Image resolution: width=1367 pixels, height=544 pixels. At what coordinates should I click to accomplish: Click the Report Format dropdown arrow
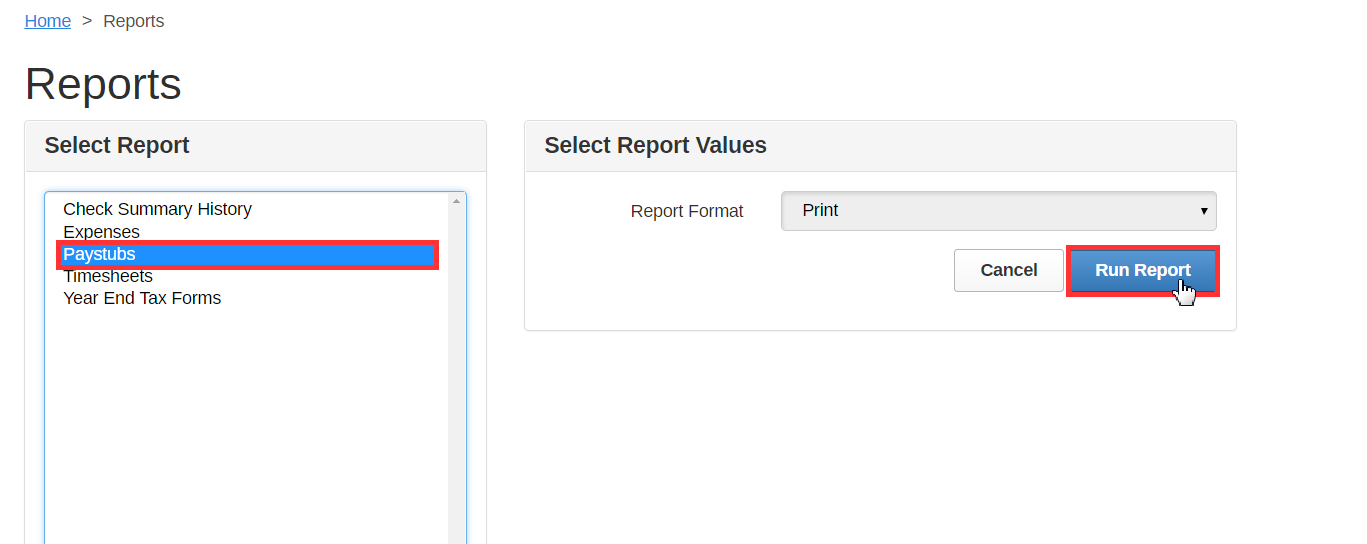click(x=1203, y=211)
